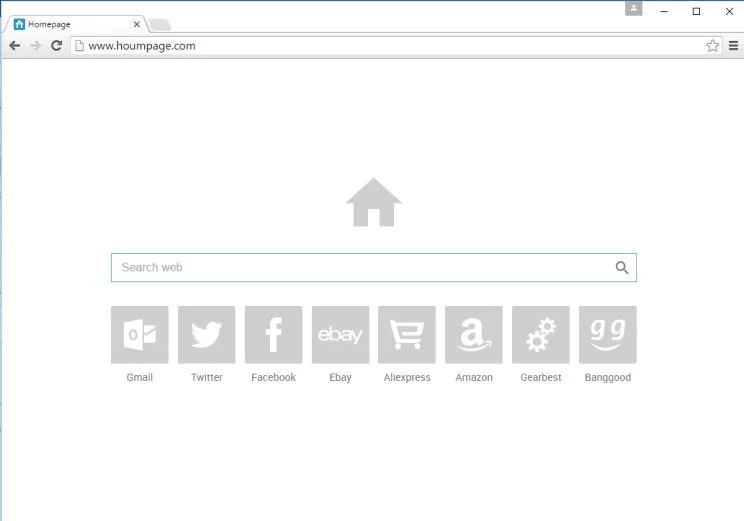Open the Gearbest gears tile
This screenshot has width=744, height=521.
pyautogui.click(x=540, y=335)
